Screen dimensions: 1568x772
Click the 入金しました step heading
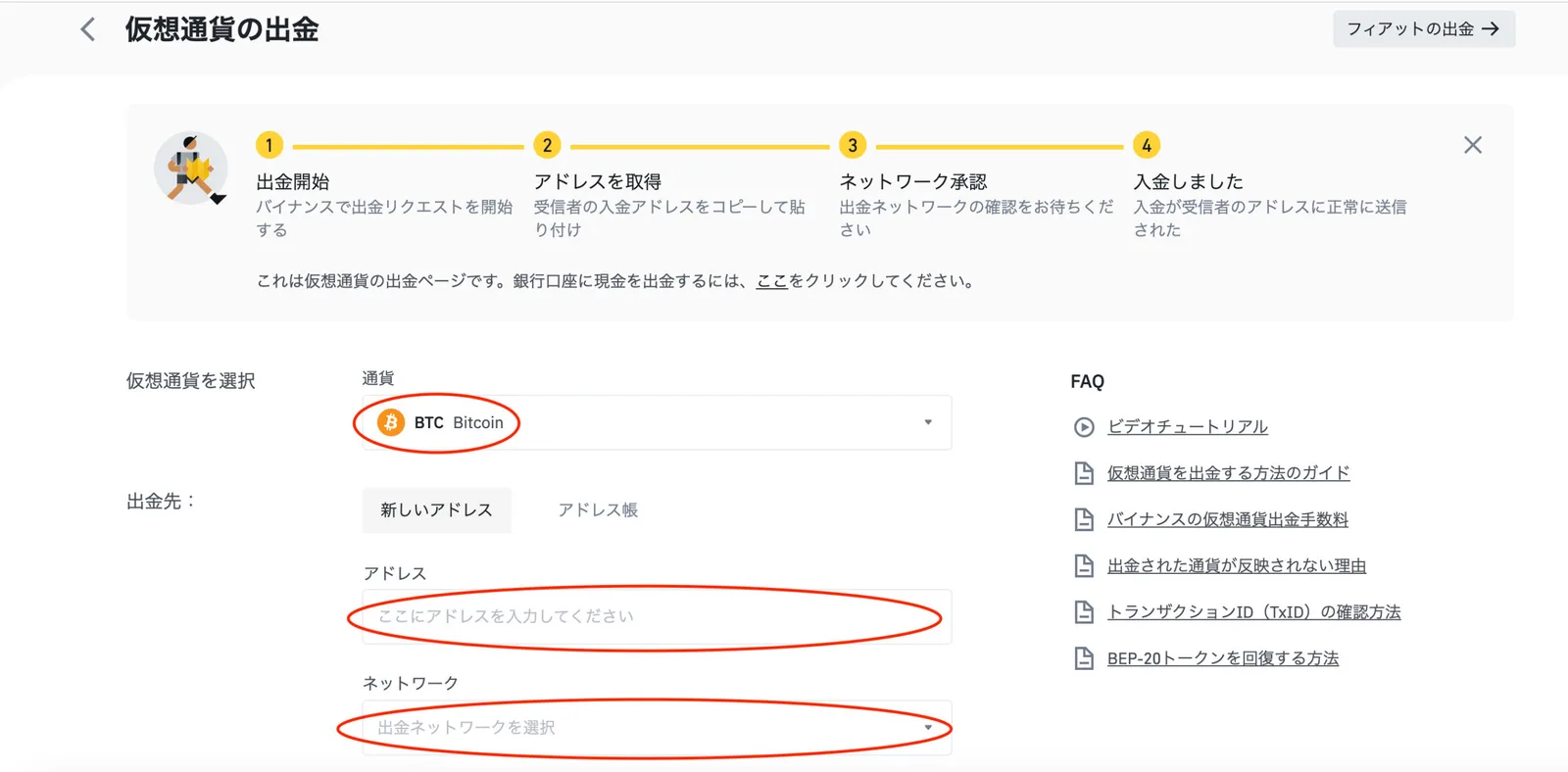[1188, 181]
